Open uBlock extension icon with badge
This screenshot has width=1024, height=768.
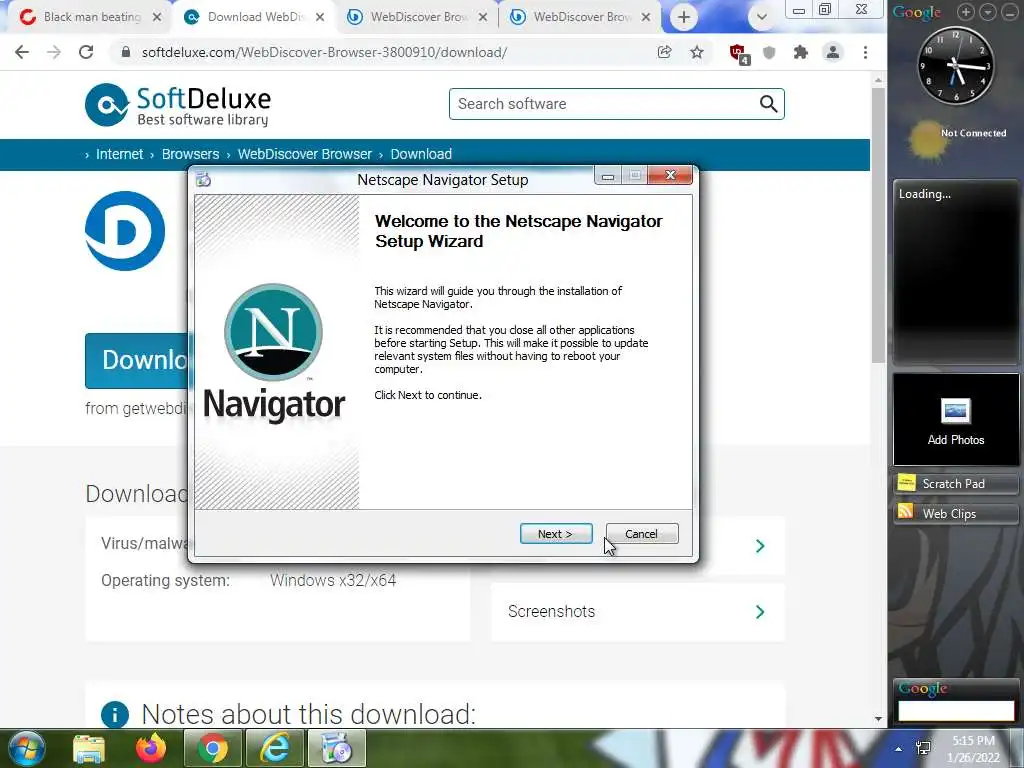tap(739, 54)
